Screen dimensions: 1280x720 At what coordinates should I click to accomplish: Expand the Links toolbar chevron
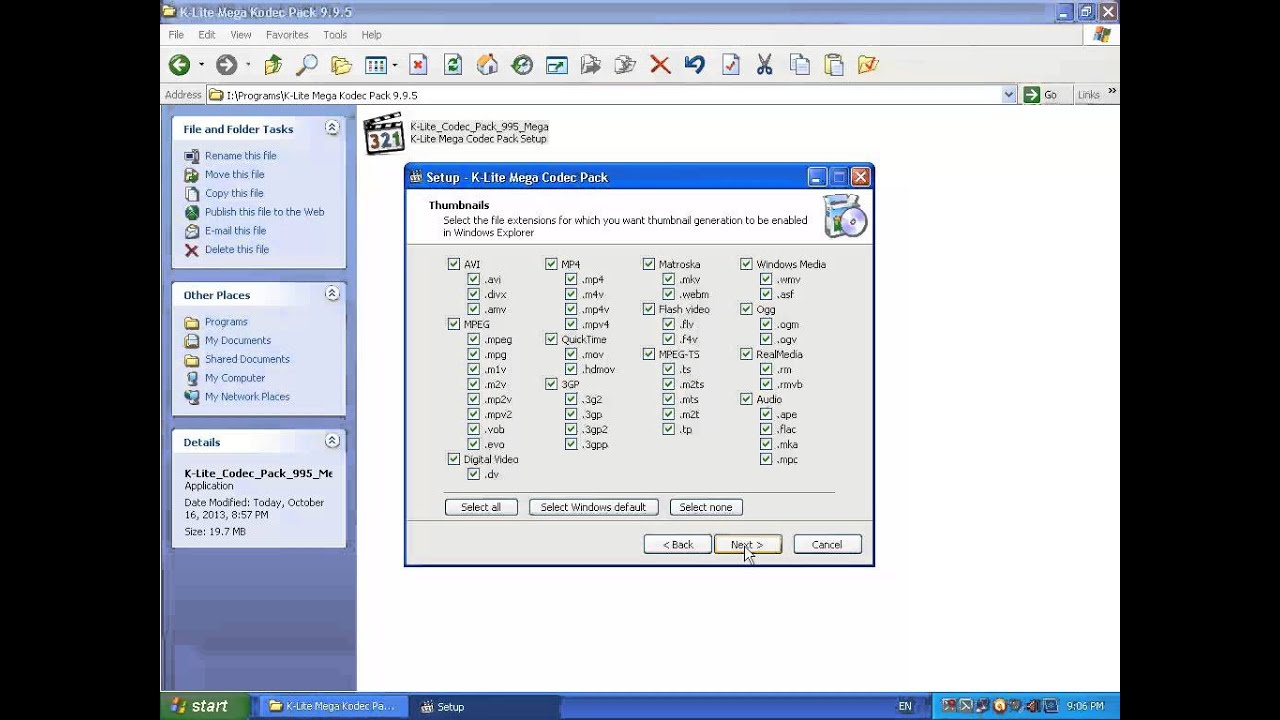(x=1112, y=92)
